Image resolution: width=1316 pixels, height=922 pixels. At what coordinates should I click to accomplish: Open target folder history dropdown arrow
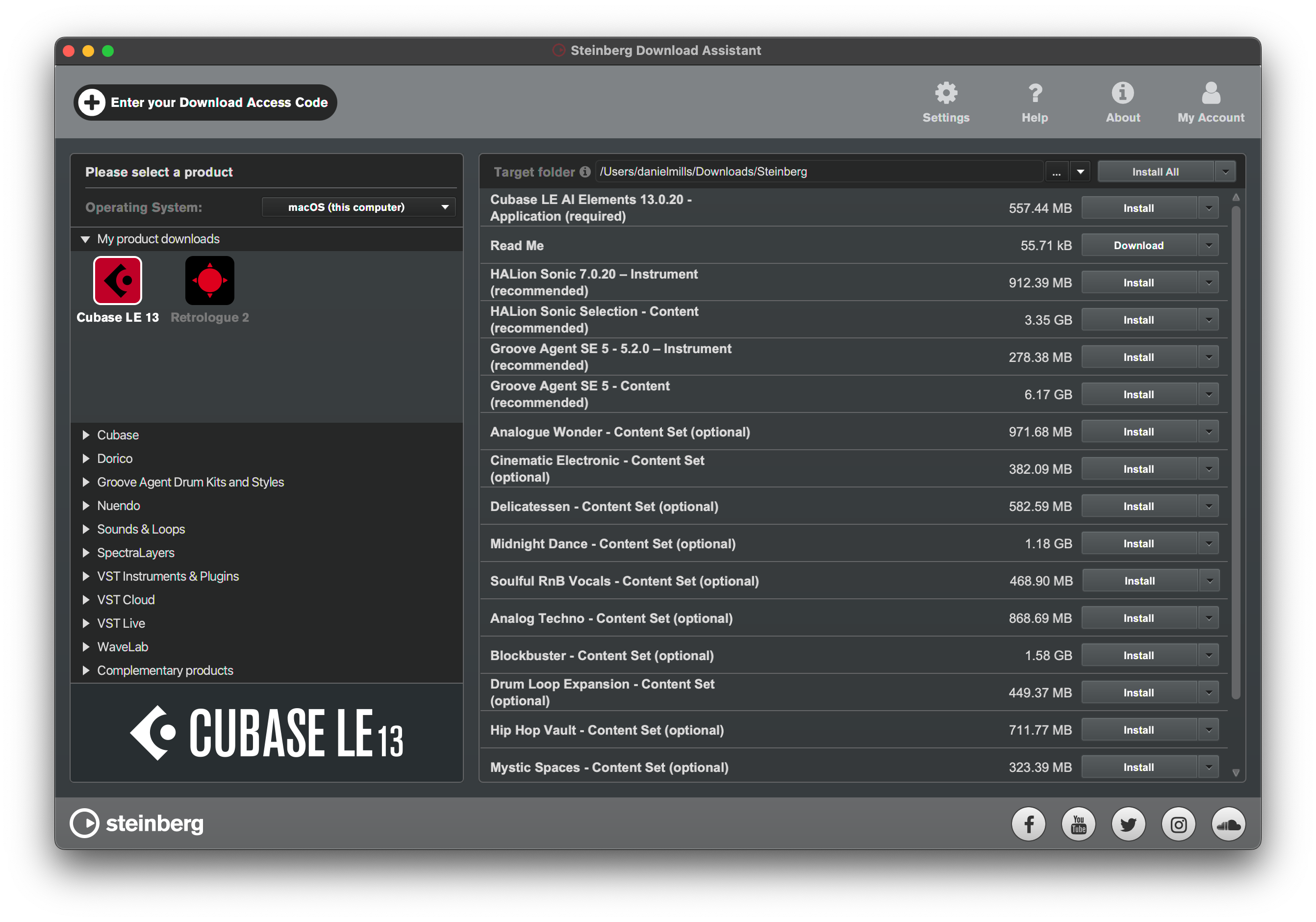(1081, 172)
